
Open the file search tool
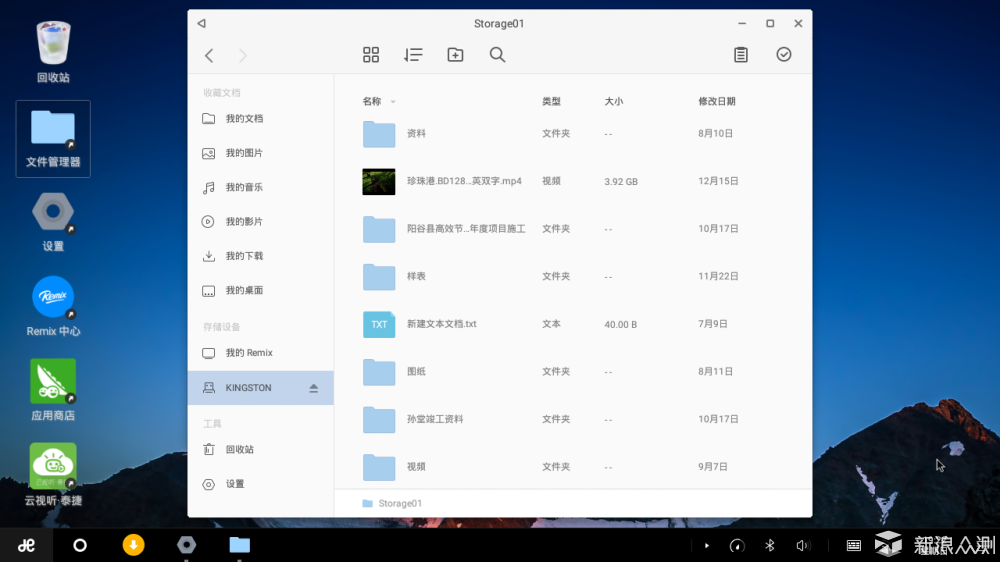tap(497, 55)
